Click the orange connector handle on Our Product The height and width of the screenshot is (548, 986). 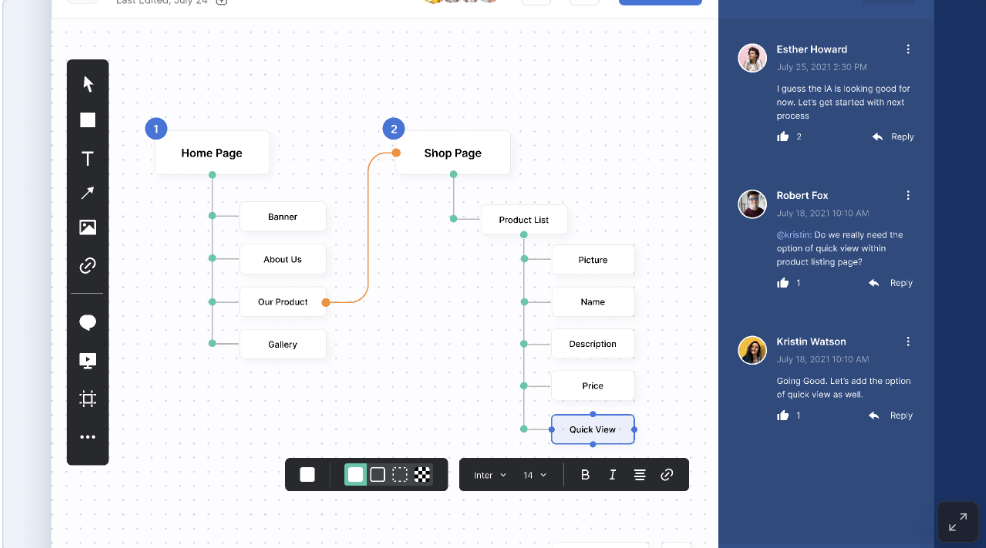(326, 303)
